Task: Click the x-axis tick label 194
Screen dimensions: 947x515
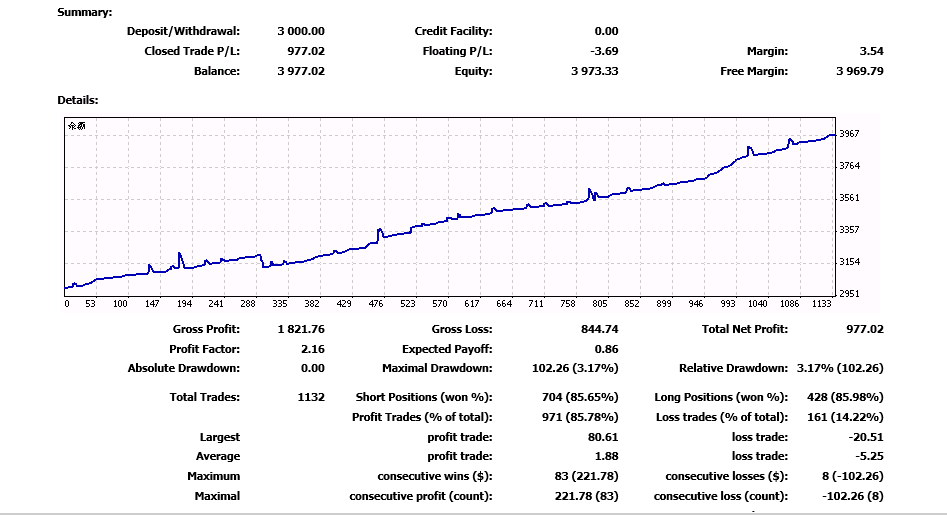Action: 184,304
